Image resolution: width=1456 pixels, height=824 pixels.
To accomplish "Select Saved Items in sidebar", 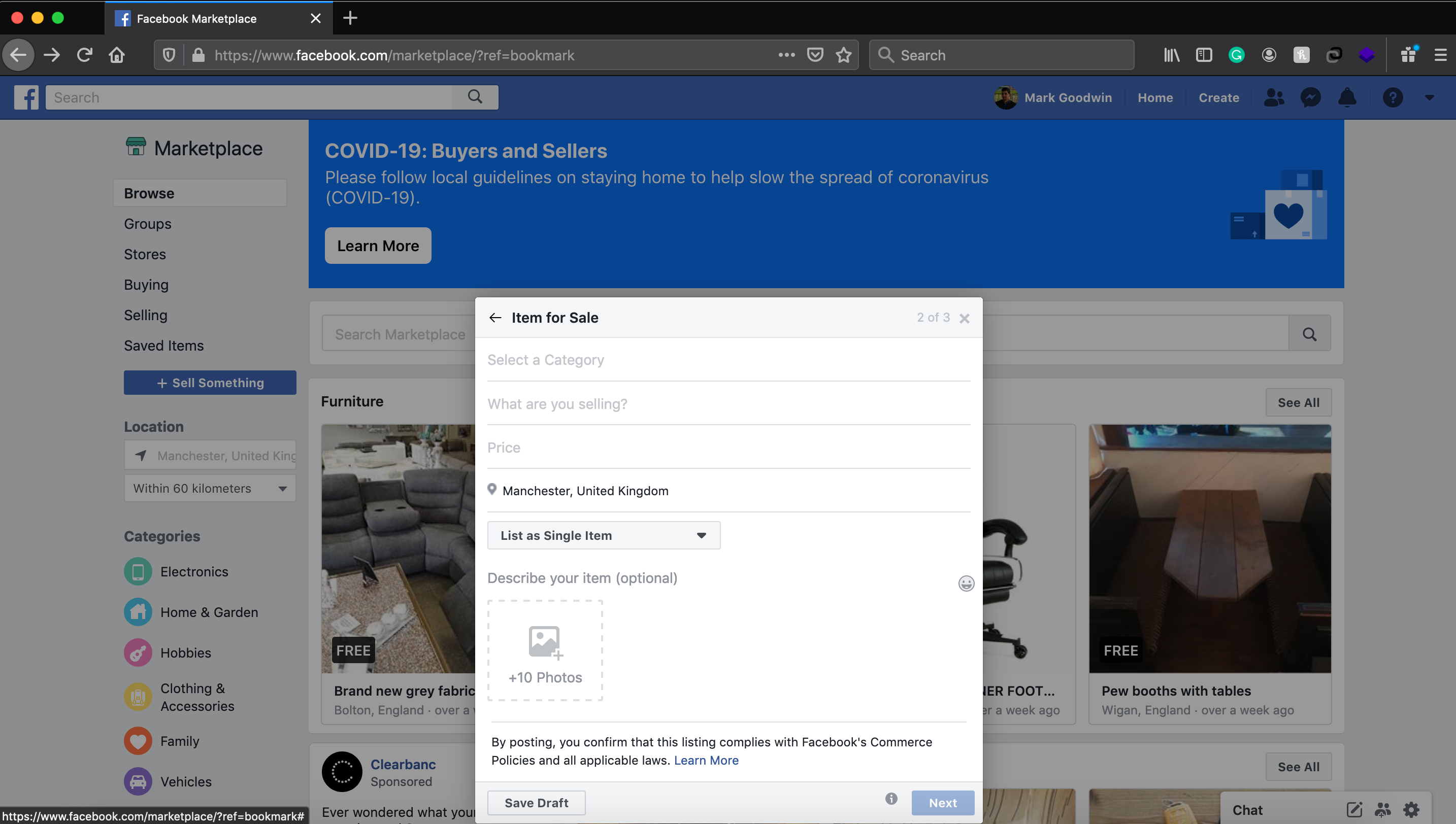I will click(x=163, y=346).
